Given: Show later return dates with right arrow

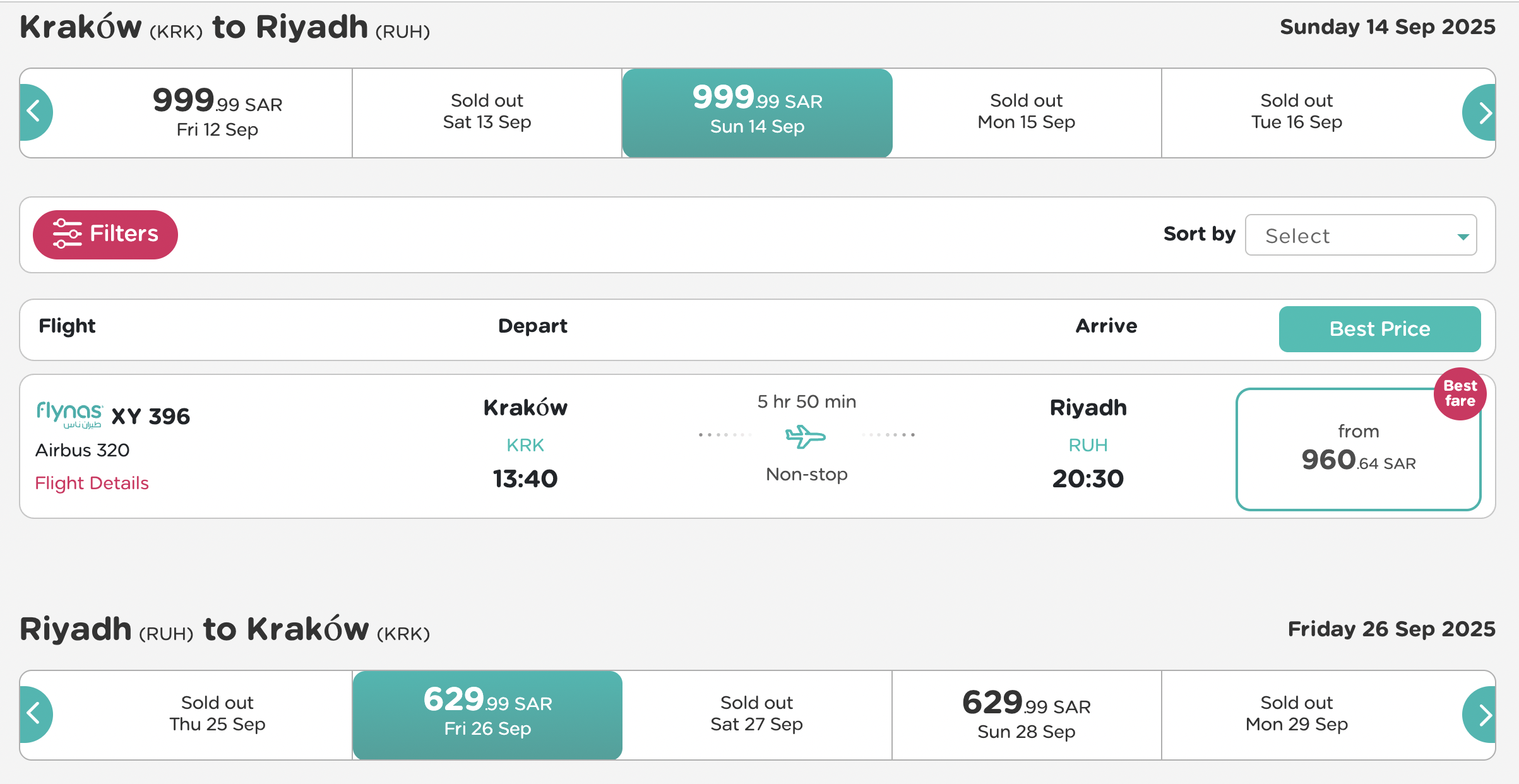Looking at the screenshot, I should pyautogui.click(x=1480, y=715).
